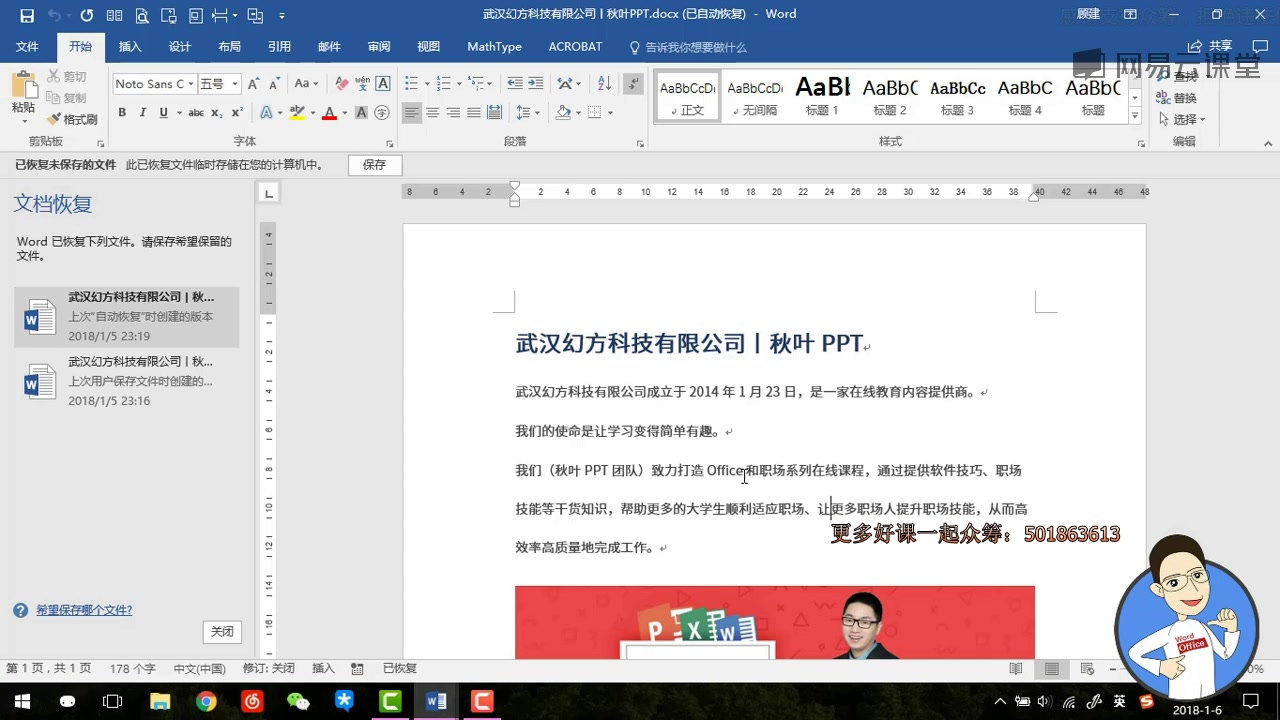Right-align the paragraph text

click(453, 113)
